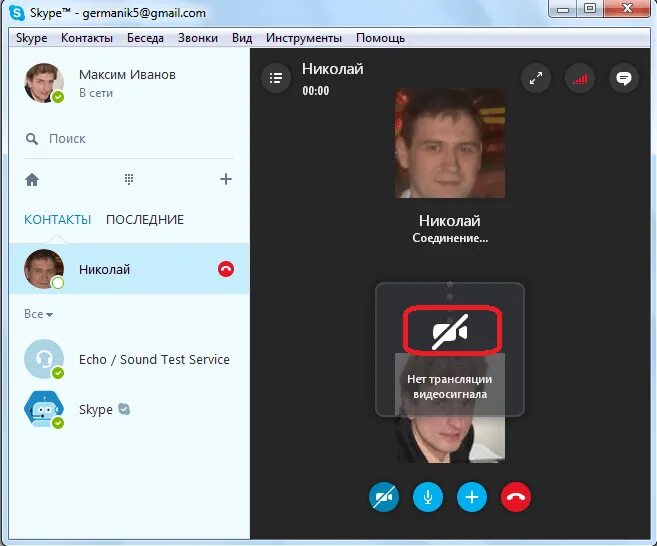This screenshot has height=546, width=657.
Task: Click the crossed-out camera icon in popup
Action: (451, 331)
